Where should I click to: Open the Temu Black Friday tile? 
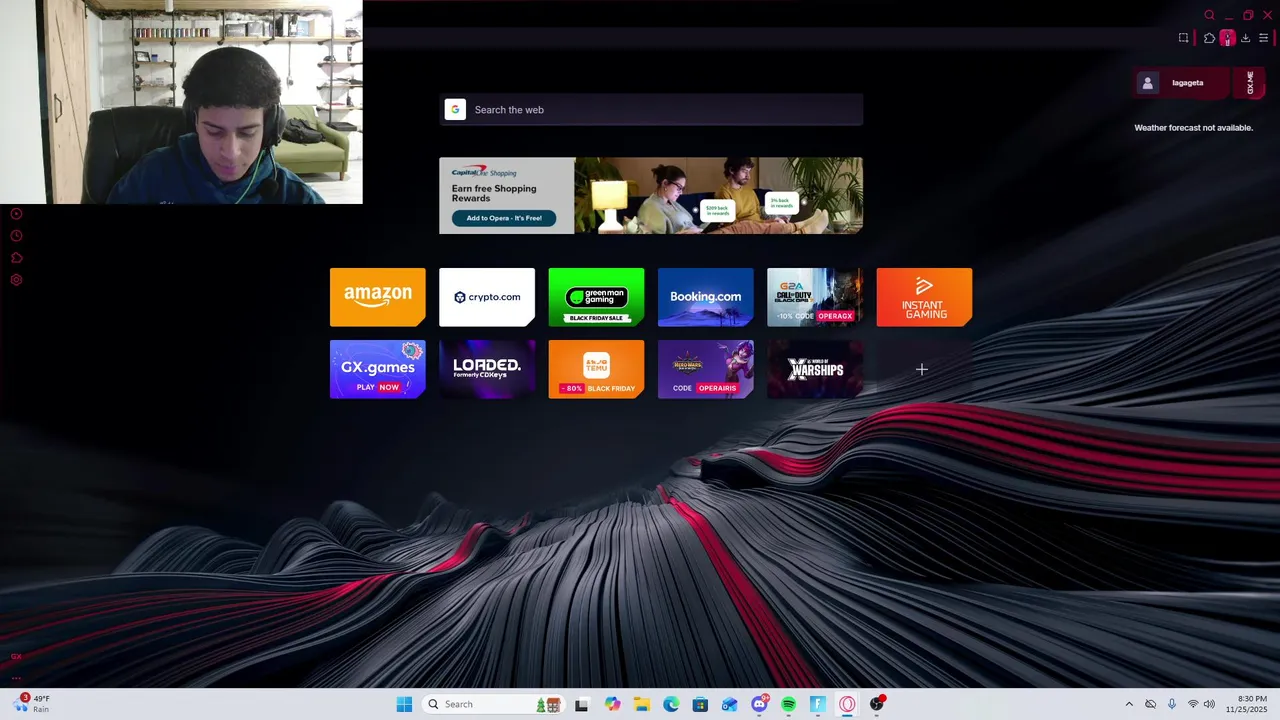(596, 369)
